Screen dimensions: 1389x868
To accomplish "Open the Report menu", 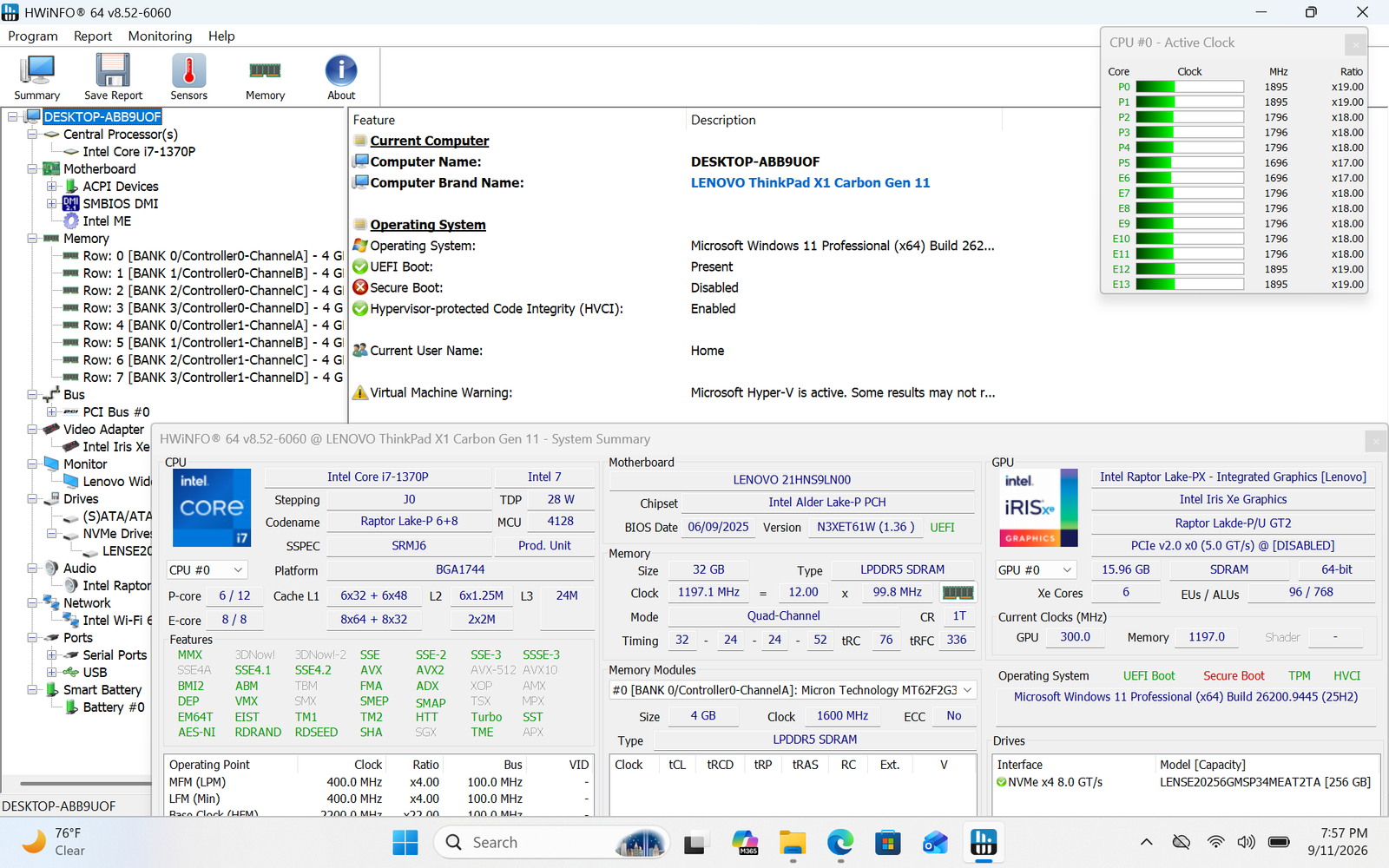I will click(93, 36).
